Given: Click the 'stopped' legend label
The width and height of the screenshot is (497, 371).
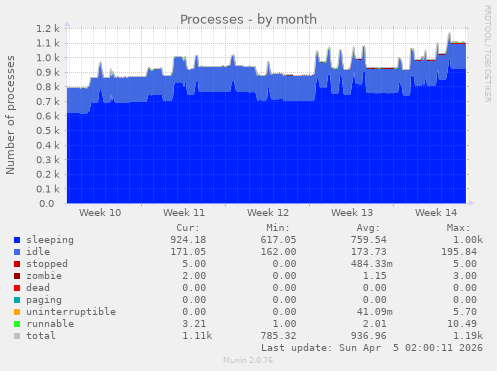Looking at the screenshot, I should 47,264.
